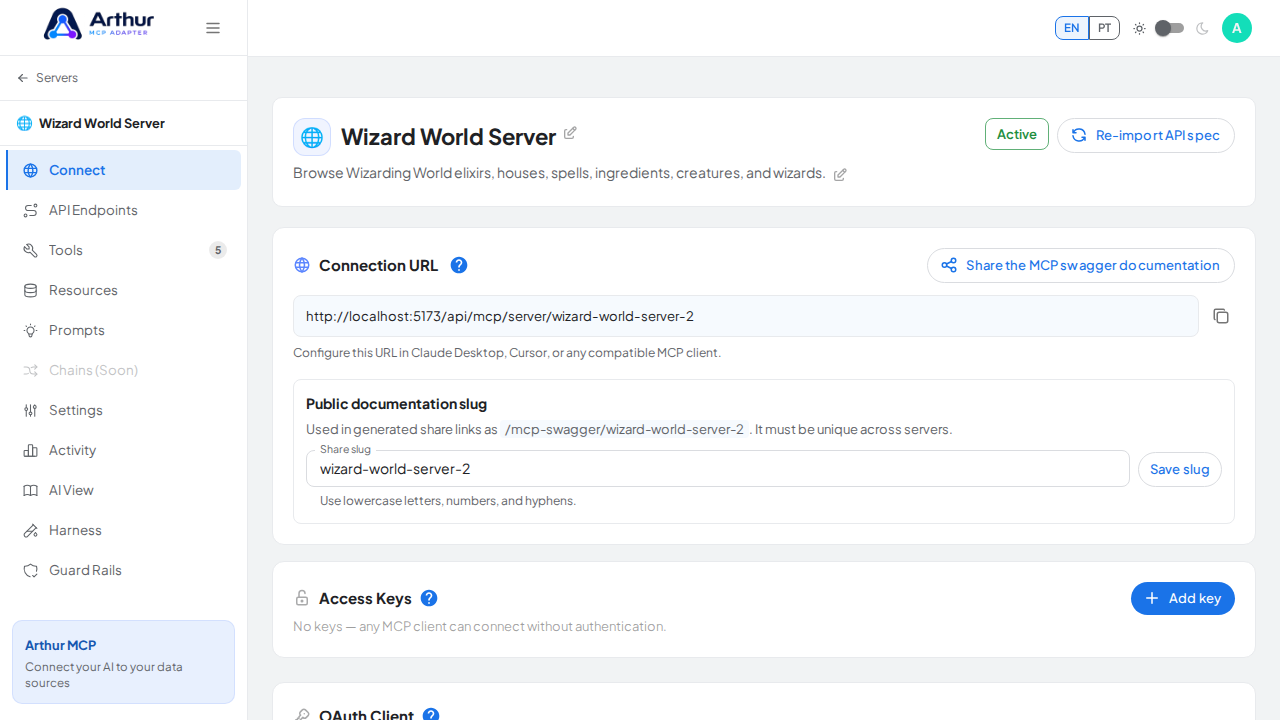Click the disabled Chains (Soon) item
The image size is (1280, 720).
tap(124, 370)
